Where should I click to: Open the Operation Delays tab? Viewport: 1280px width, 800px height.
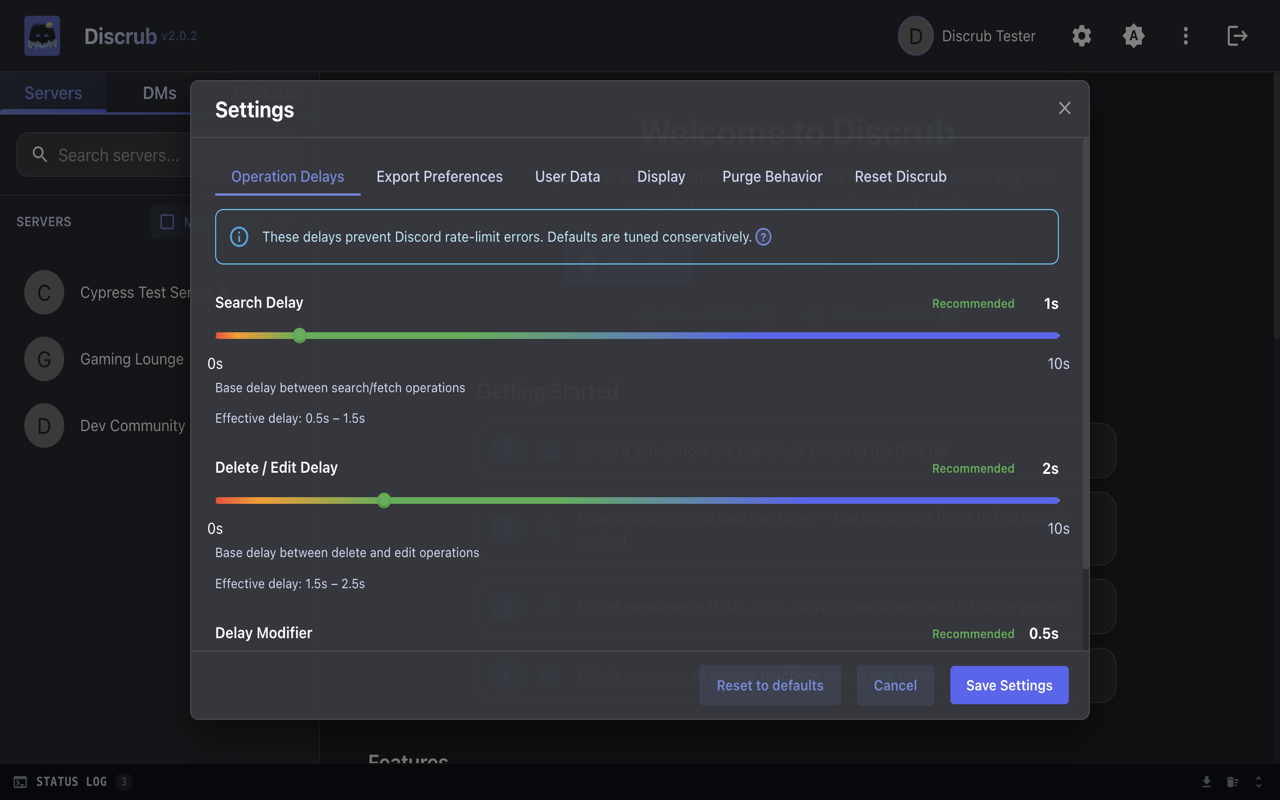tap(288, 176)
